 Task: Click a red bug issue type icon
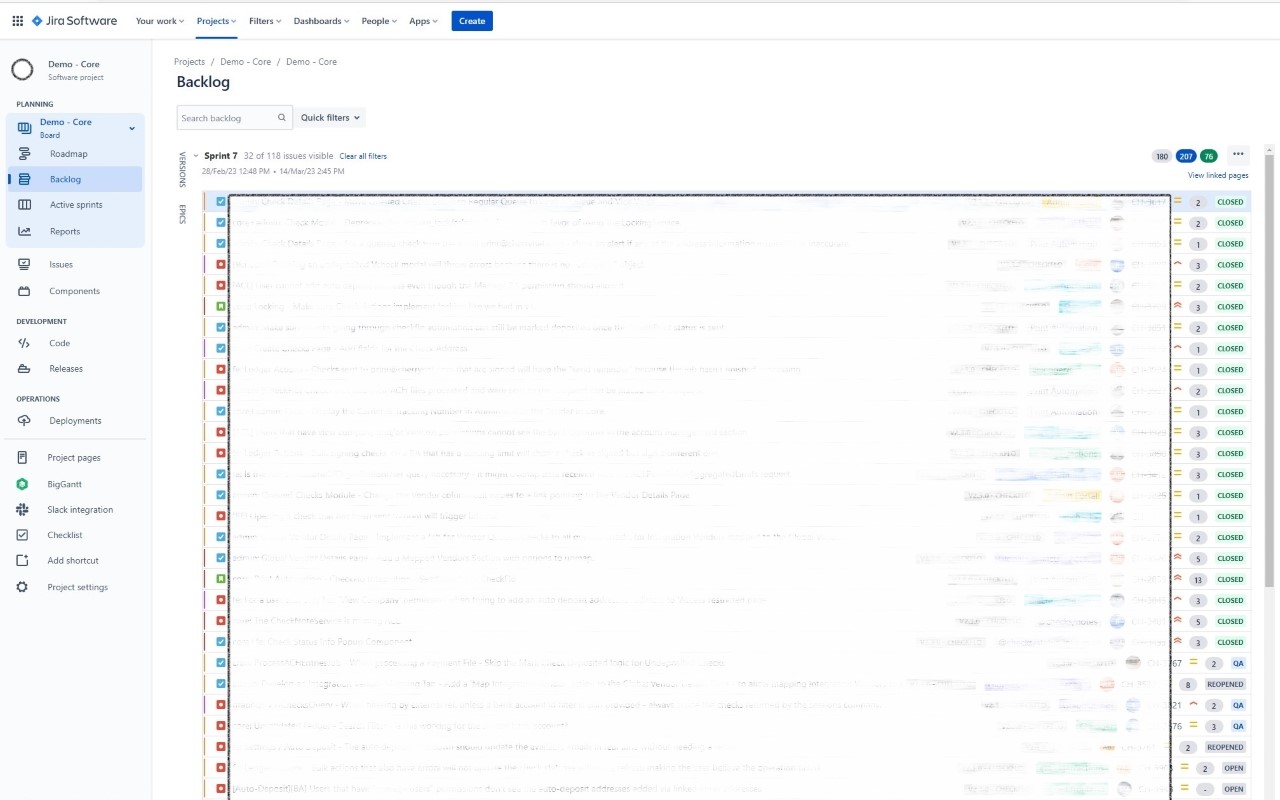pyautogui.click(x=220, y=264)
